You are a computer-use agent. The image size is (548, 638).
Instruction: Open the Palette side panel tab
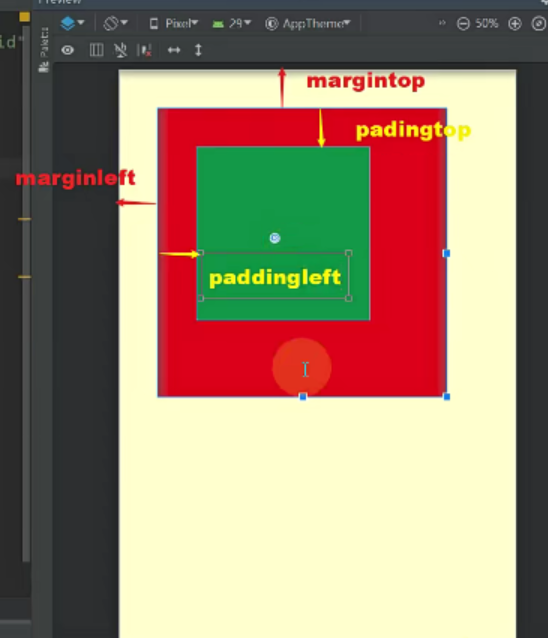pos(44,49)
